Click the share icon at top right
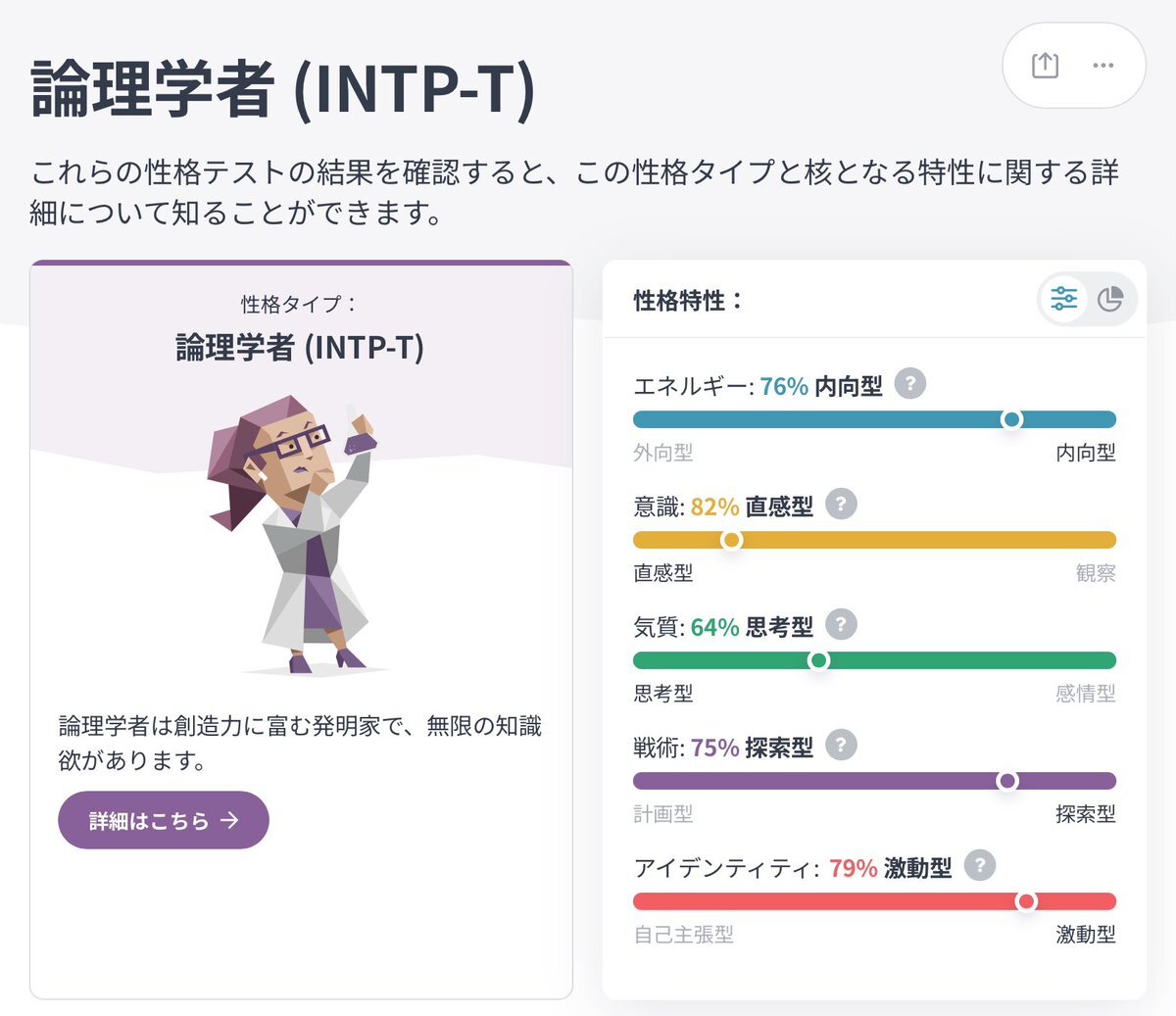 1045,66
